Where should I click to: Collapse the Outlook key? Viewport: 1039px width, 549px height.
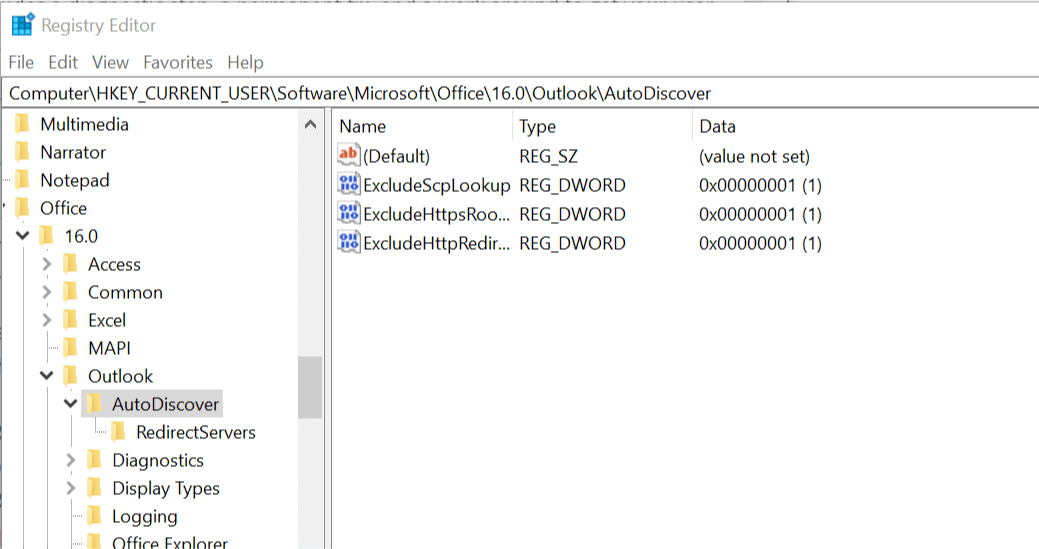click(46, 375)
